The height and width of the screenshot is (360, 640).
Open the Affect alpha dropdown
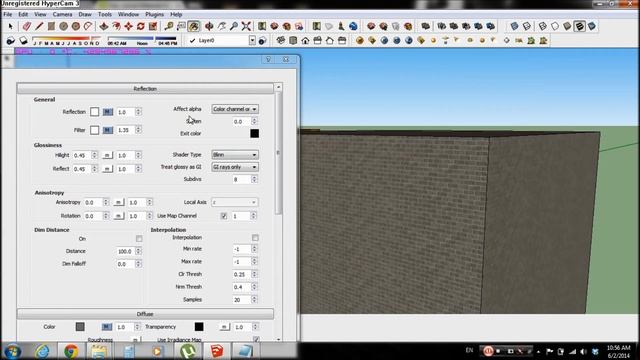coord(235,109)
